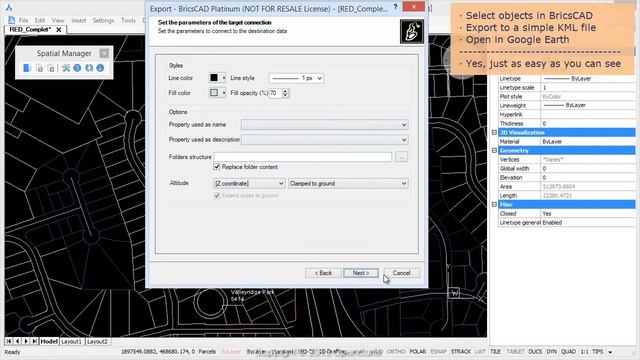Click the Next button
This screenshot has height=360, width=640.
click(361, 273)
